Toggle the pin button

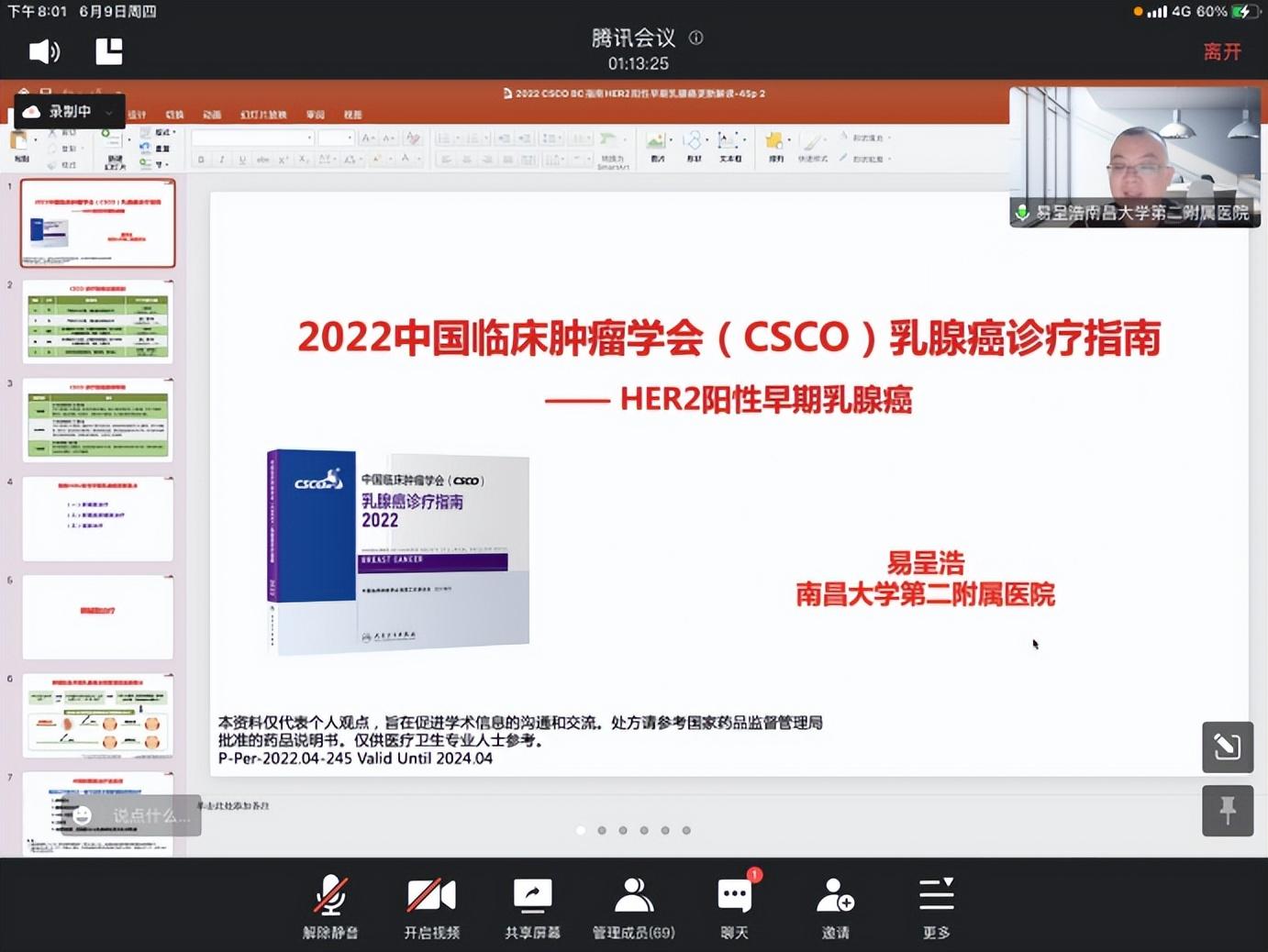tap(1228, 811)
